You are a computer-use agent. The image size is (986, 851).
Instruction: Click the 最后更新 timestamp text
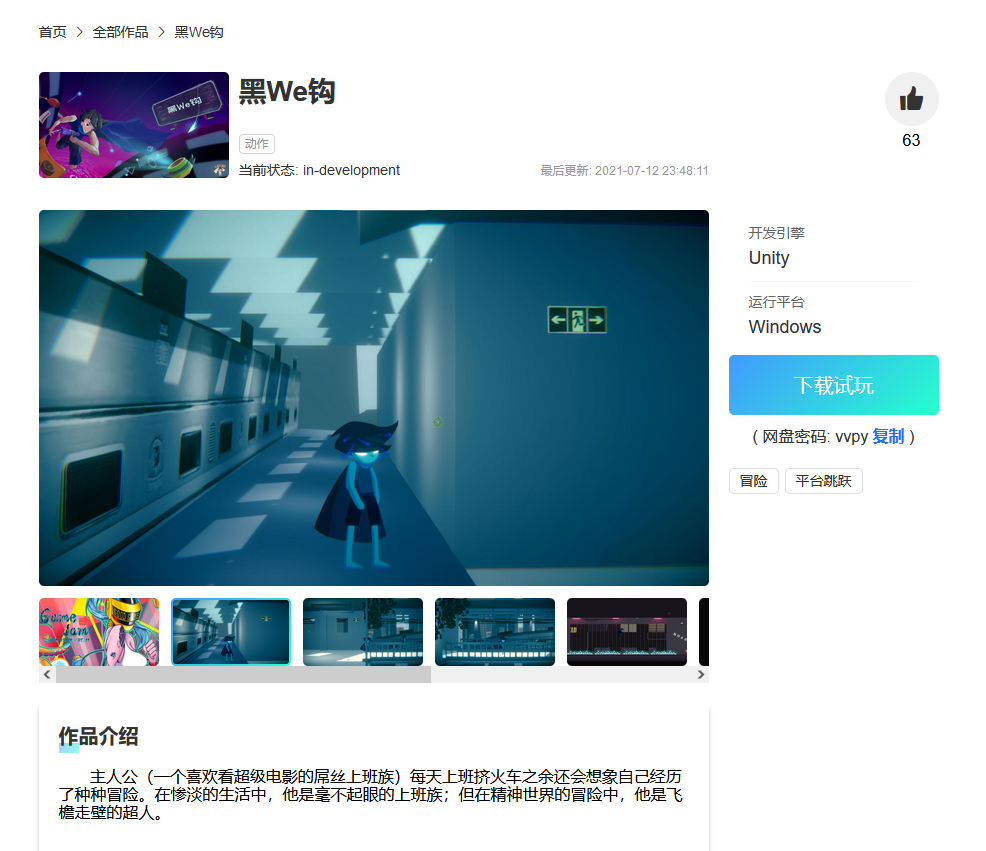[624, 171]
